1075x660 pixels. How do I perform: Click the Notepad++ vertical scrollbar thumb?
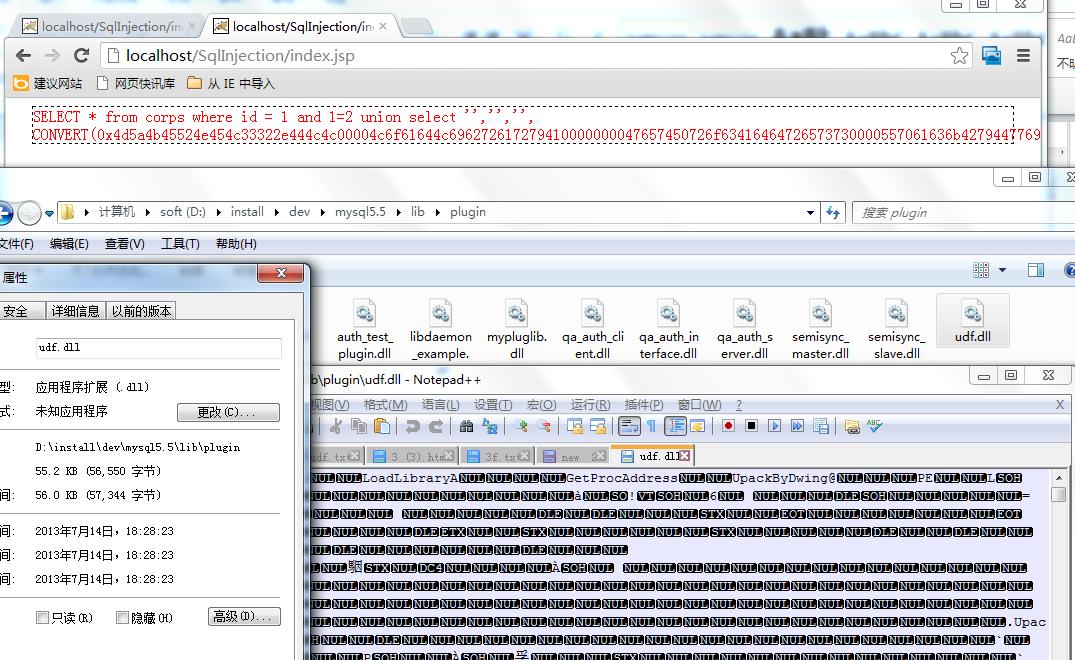[x=1059, y=494]
